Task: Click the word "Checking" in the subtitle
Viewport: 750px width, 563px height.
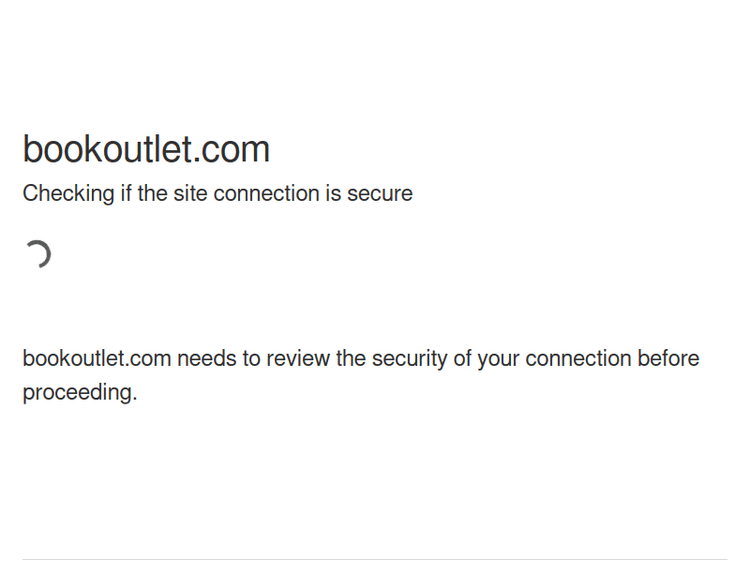Action: tap(68, 194)
